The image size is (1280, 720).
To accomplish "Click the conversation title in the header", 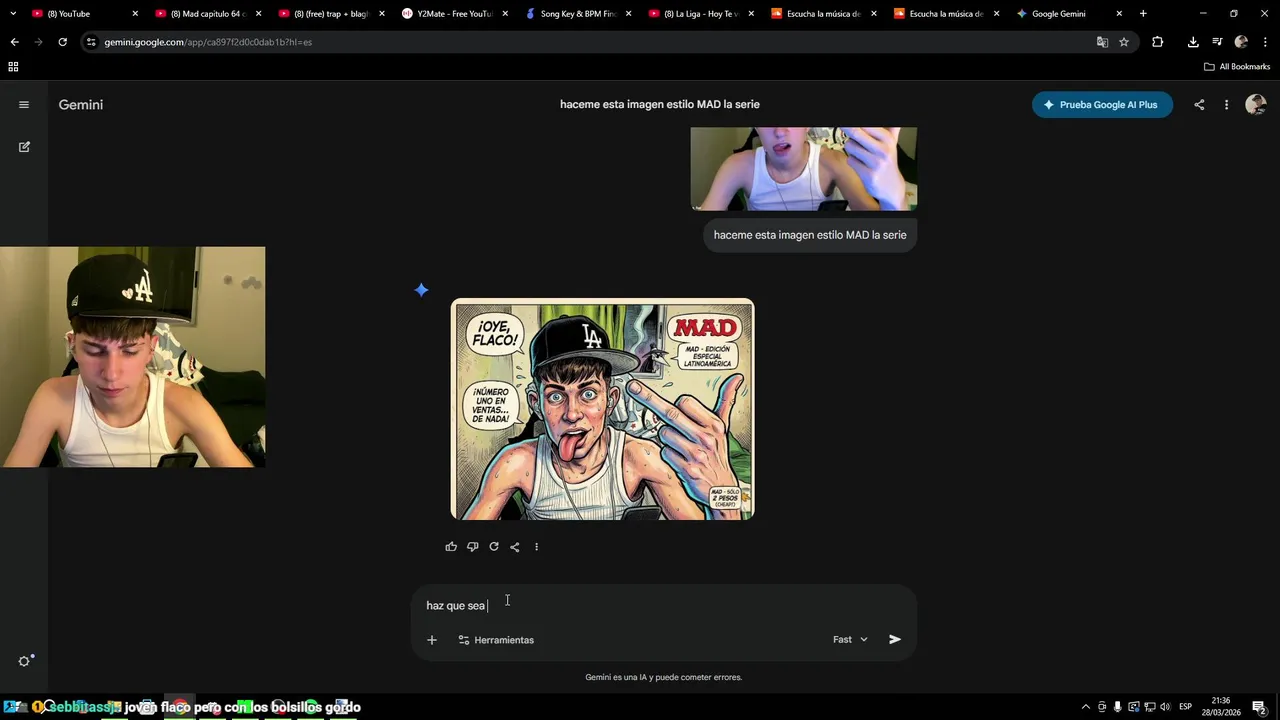I will 660,105.
